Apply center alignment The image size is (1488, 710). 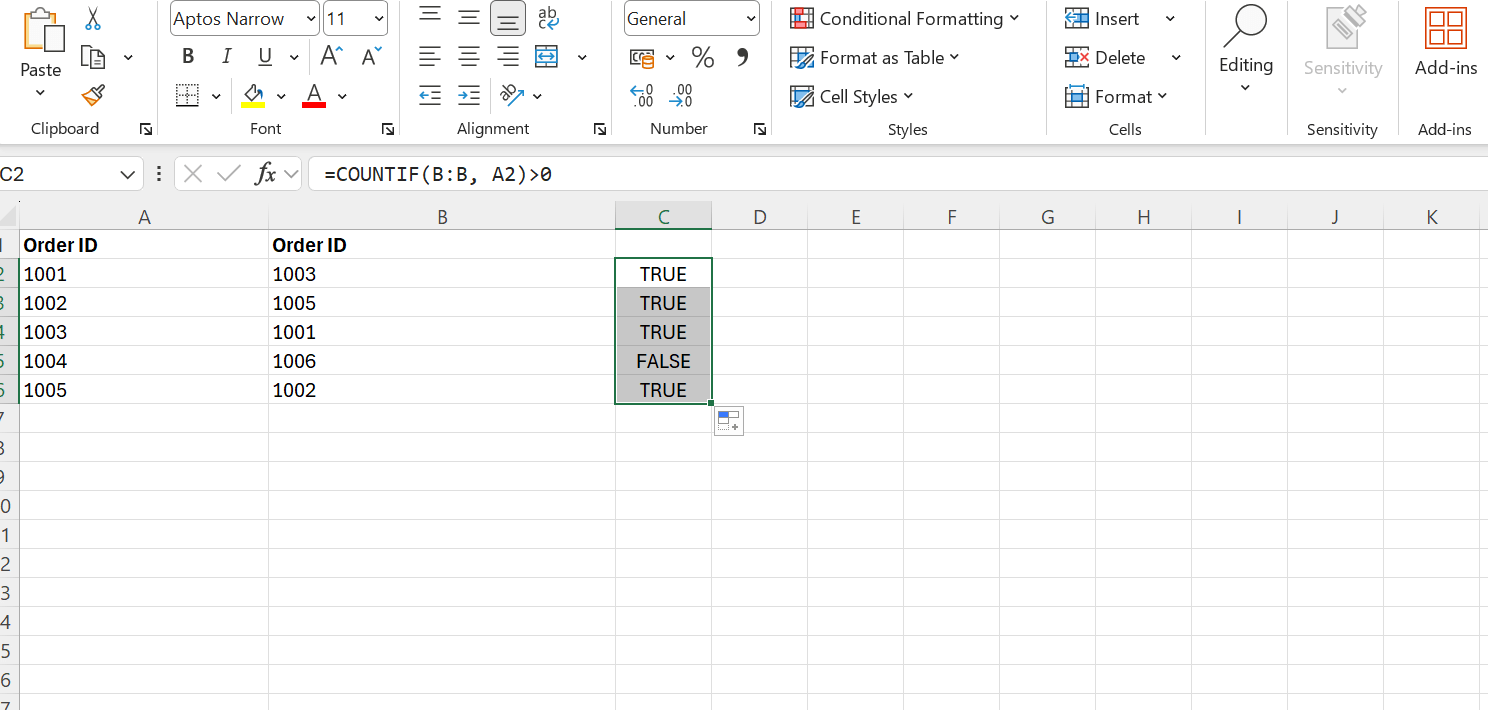tap(469, 57)
